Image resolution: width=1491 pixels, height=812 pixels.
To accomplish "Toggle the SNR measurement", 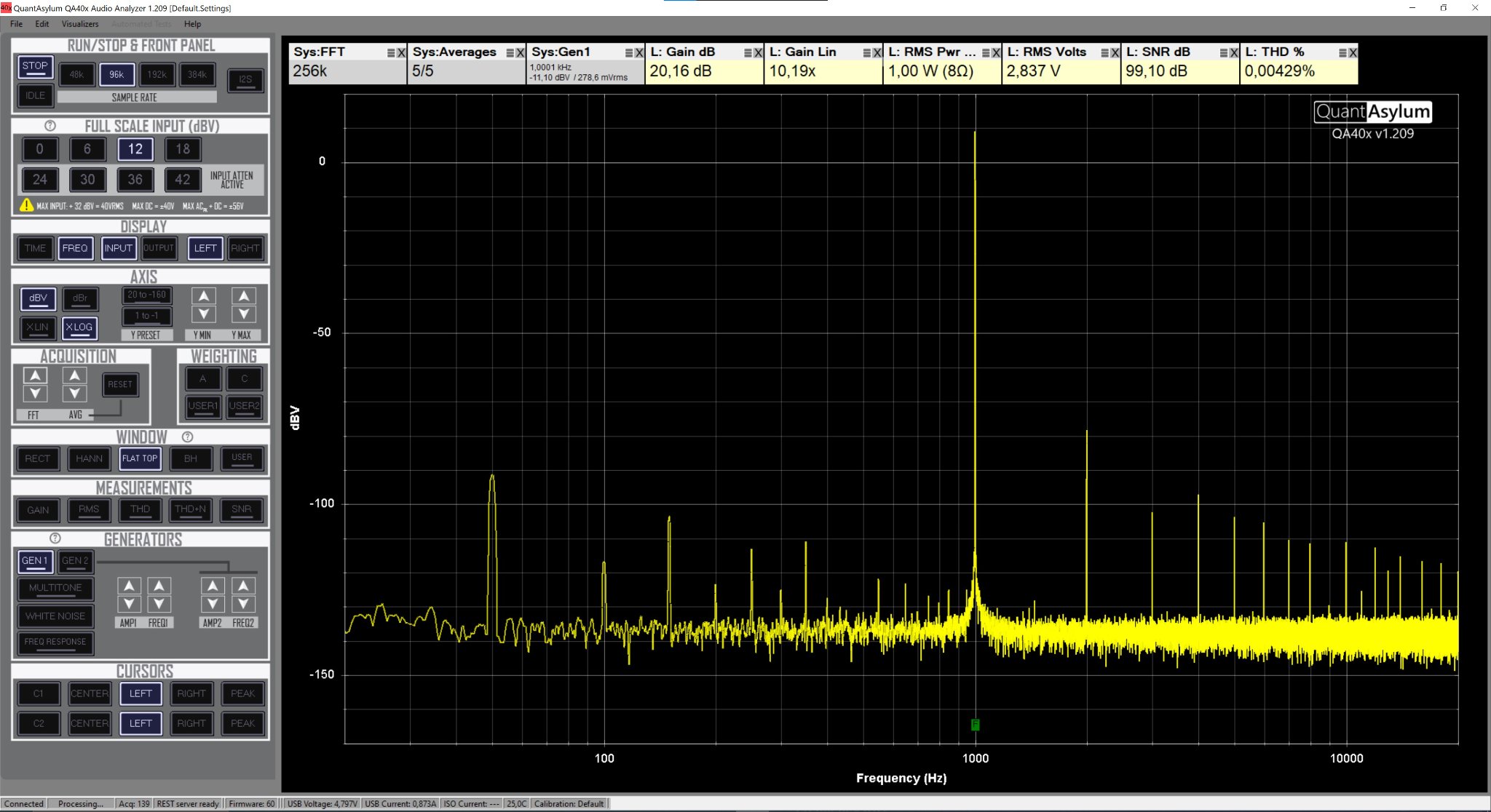I will 242,510.
